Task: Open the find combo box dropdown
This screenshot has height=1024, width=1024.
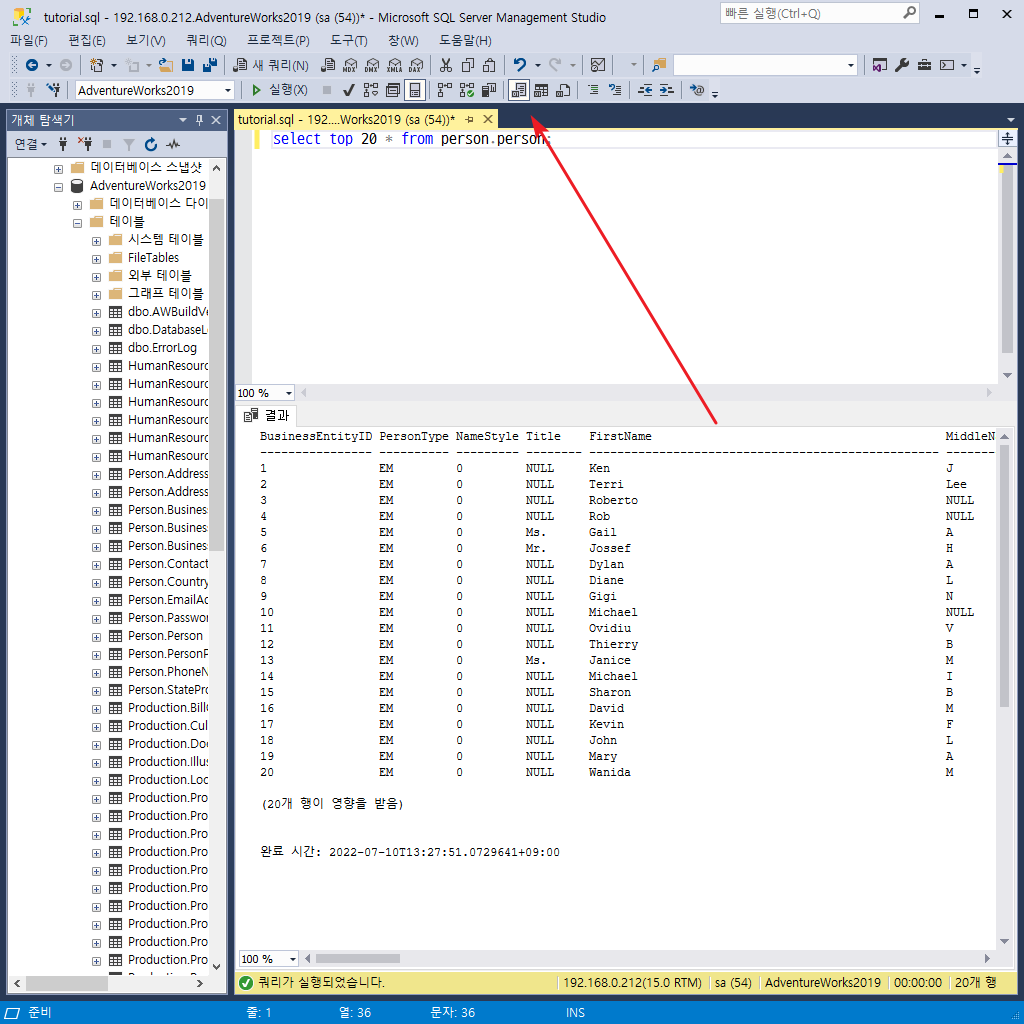Action: point(850,65)
